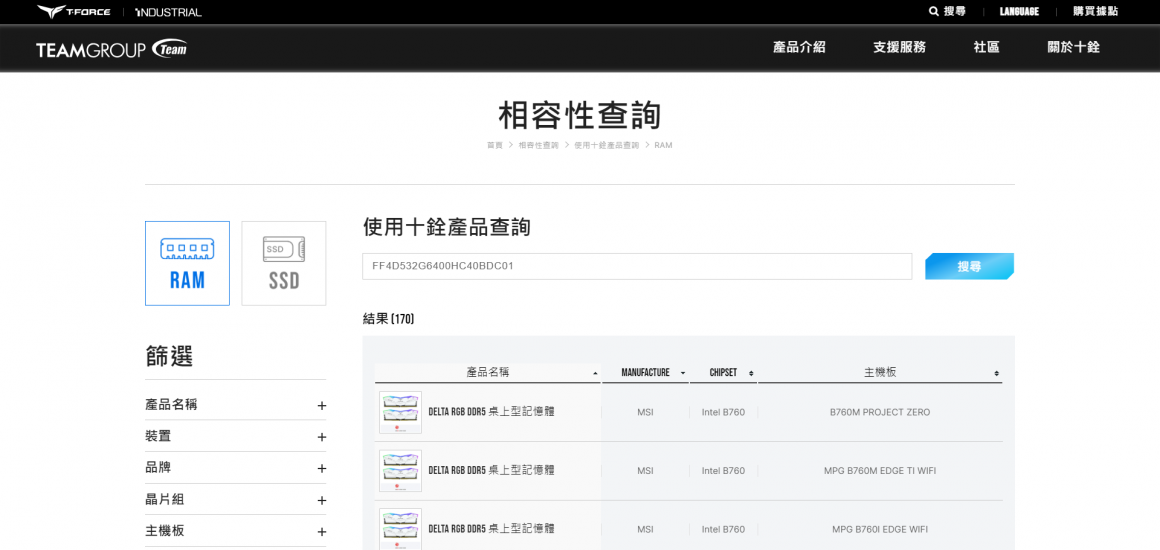Expand the 裝置 filter section
The width and height of the screenshot is (1160, 550).
[x=321, y=437]
